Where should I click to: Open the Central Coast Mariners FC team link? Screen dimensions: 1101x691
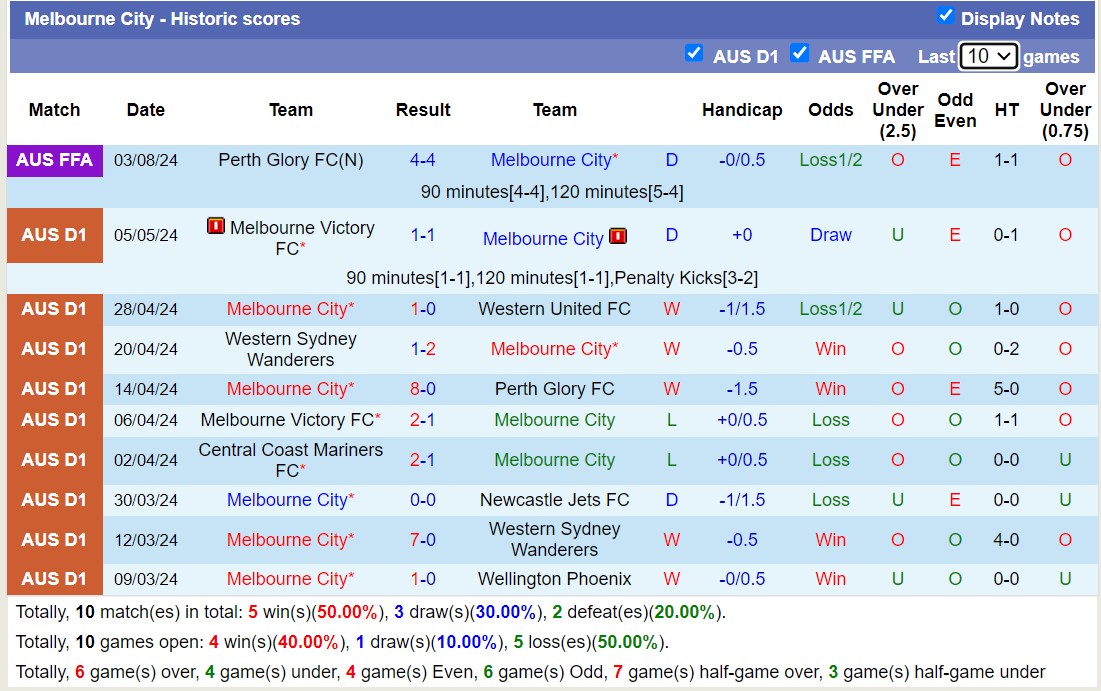point(290,459)
